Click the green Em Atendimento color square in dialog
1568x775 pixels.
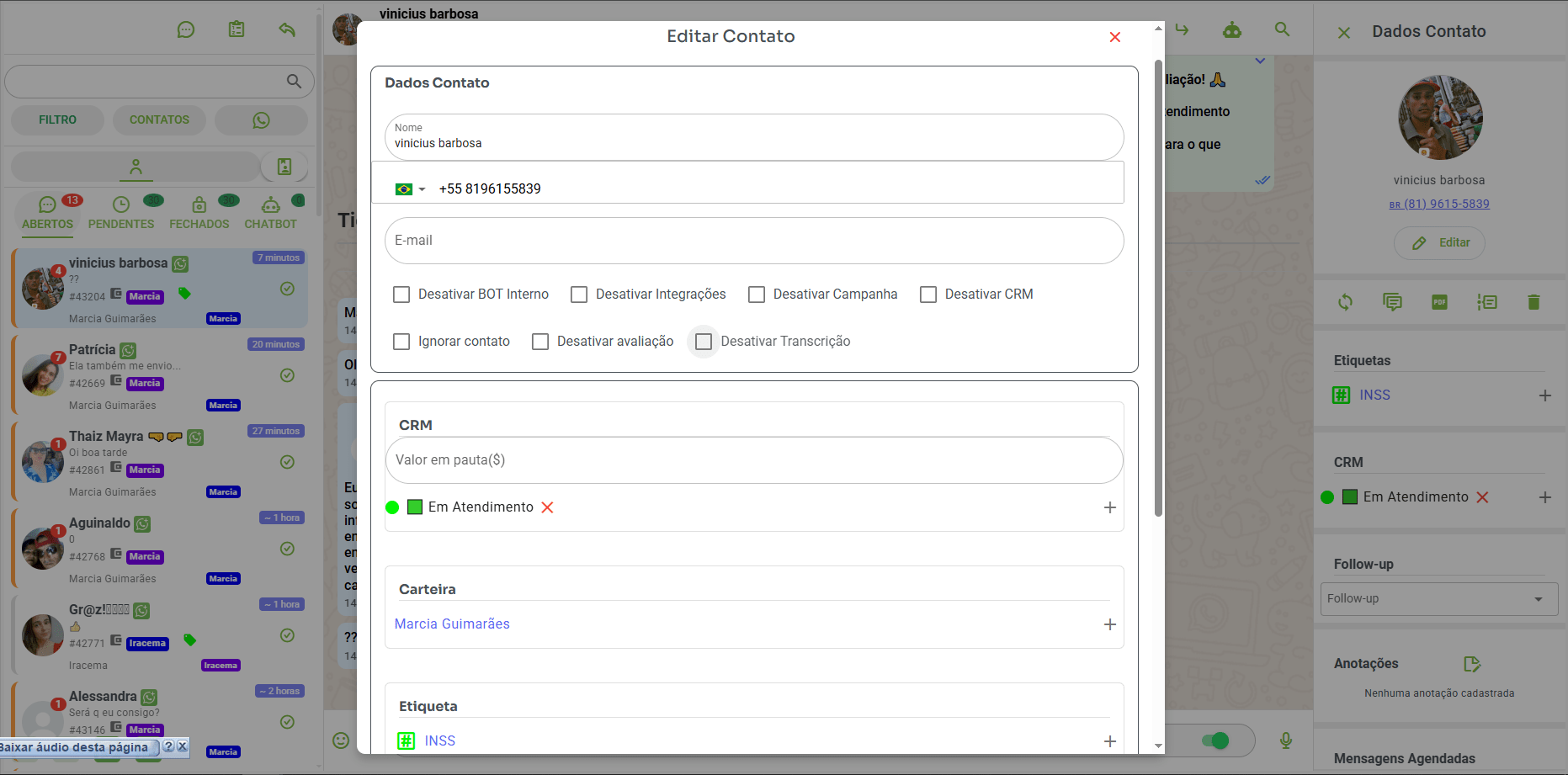pyautogui.click(x=415, y=507)
